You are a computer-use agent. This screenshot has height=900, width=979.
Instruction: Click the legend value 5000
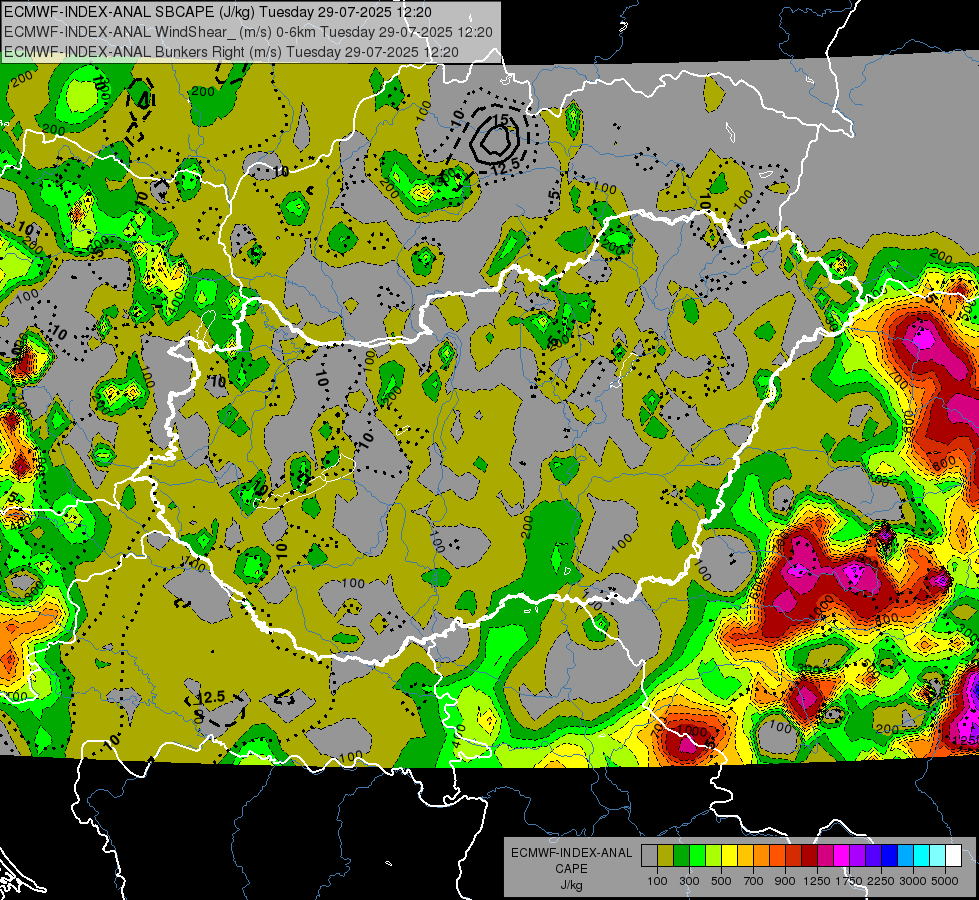945,881
